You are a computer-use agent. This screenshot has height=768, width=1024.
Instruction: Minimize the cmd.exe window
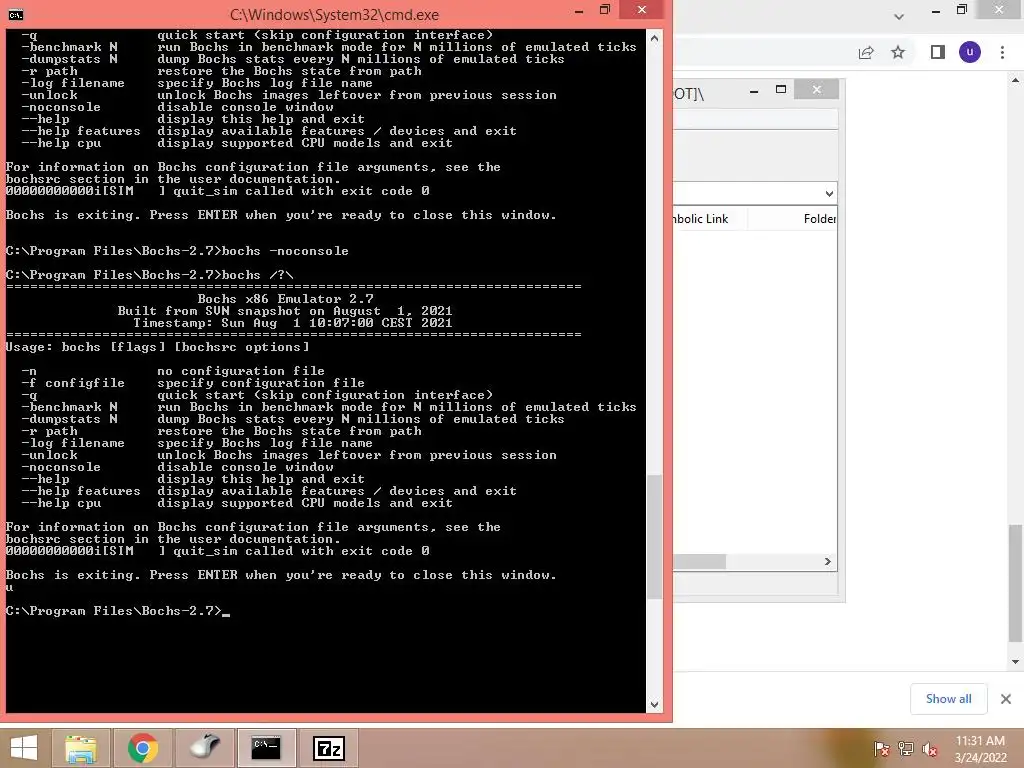[579, 11]
